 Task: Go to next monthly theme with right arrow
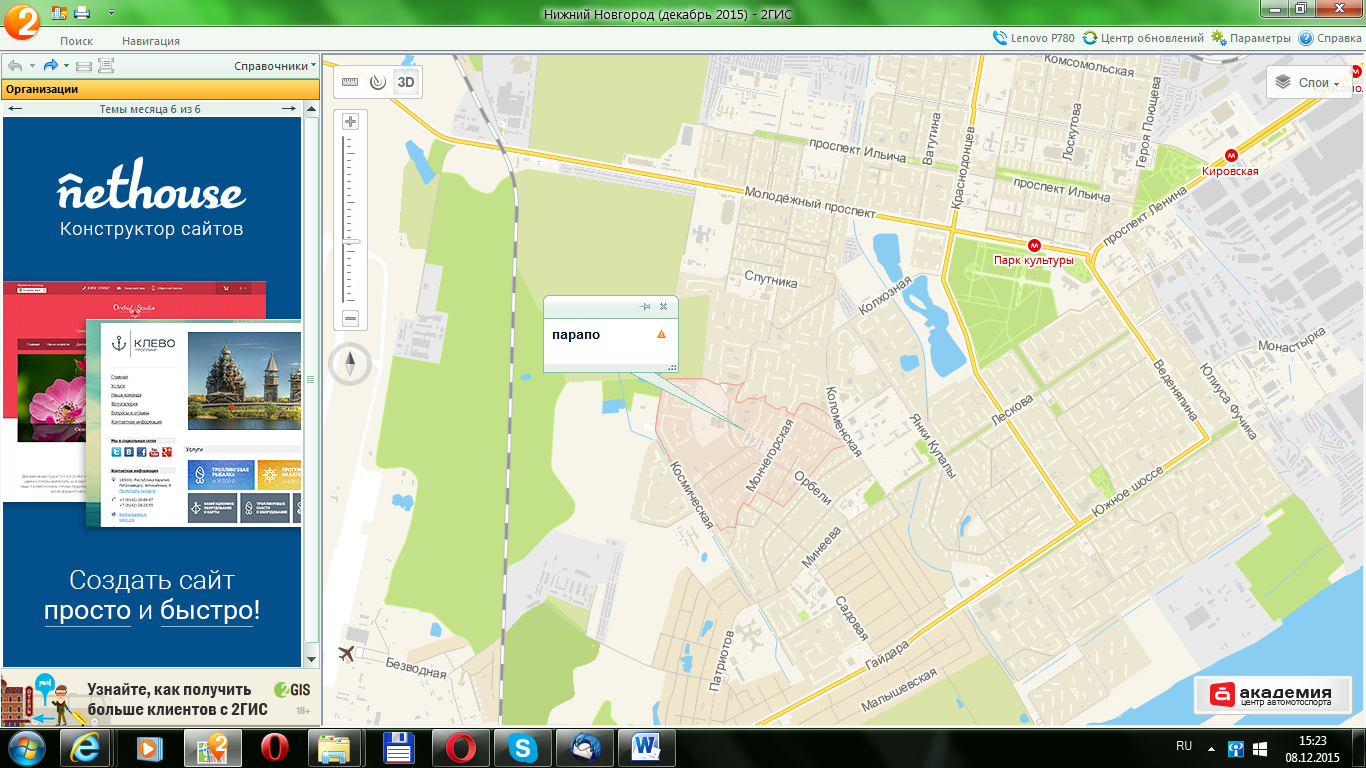coord(288,109)
